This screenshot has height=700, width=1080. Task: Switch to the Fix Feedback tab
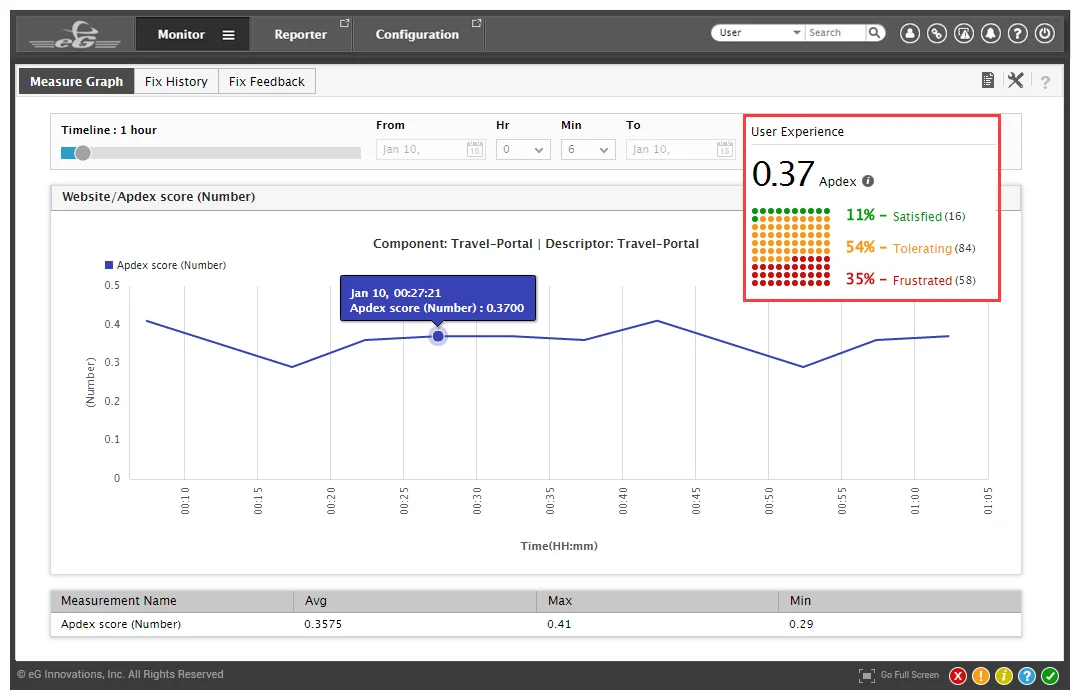pos(267,81)
